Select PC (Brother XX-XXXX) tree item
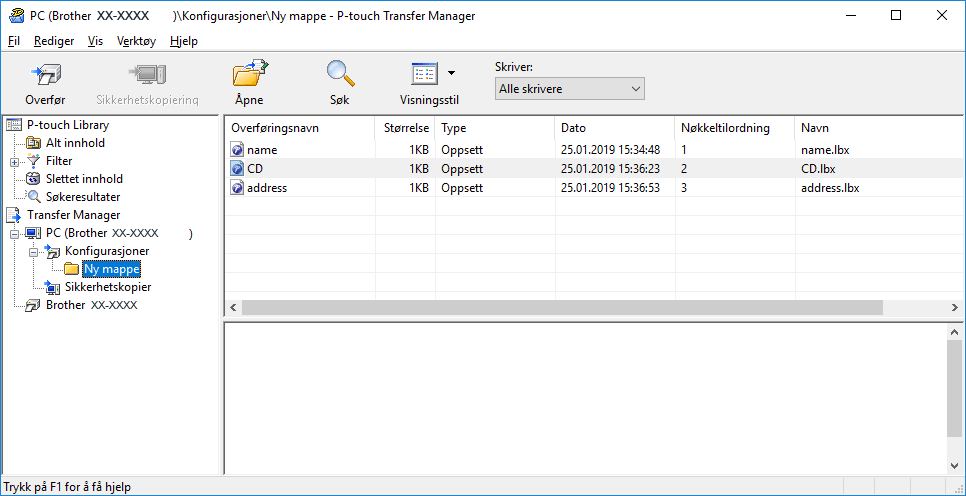This screenshot has width=966, height=496. 120,233
